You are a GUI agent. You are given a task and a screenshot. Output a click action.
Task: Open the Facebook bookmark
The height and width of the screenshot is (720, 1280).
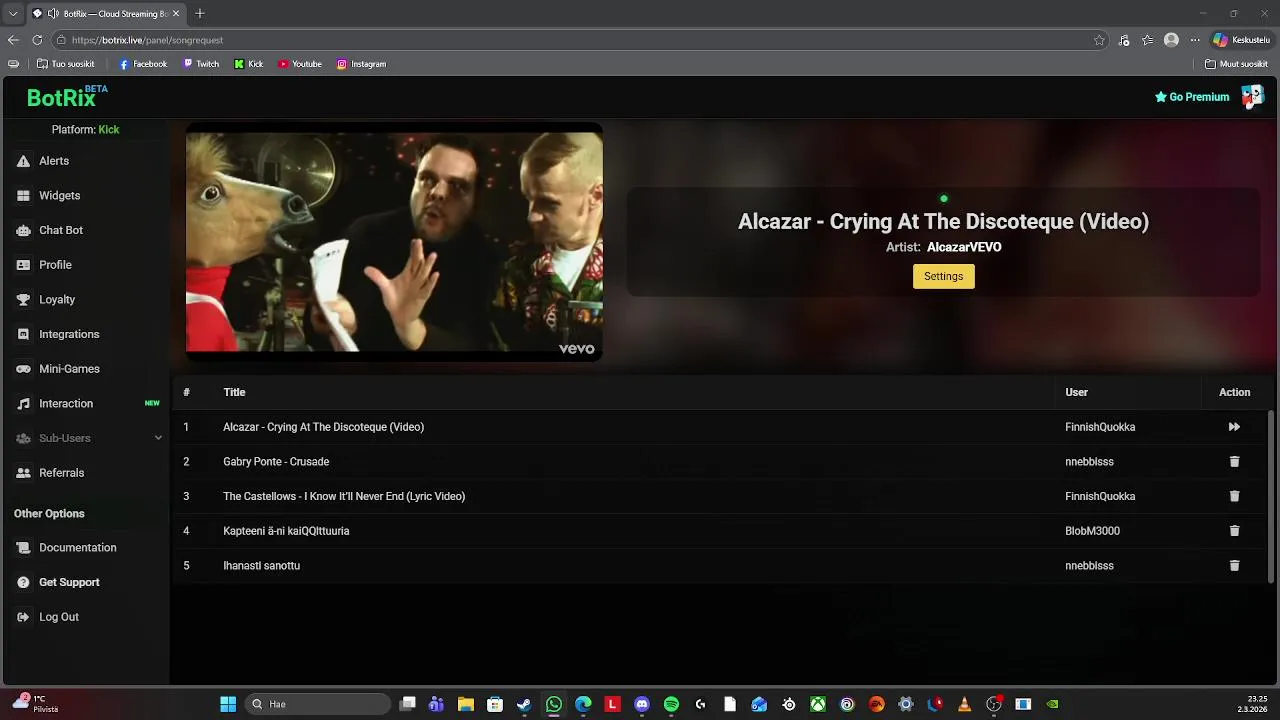coord(143,64)
